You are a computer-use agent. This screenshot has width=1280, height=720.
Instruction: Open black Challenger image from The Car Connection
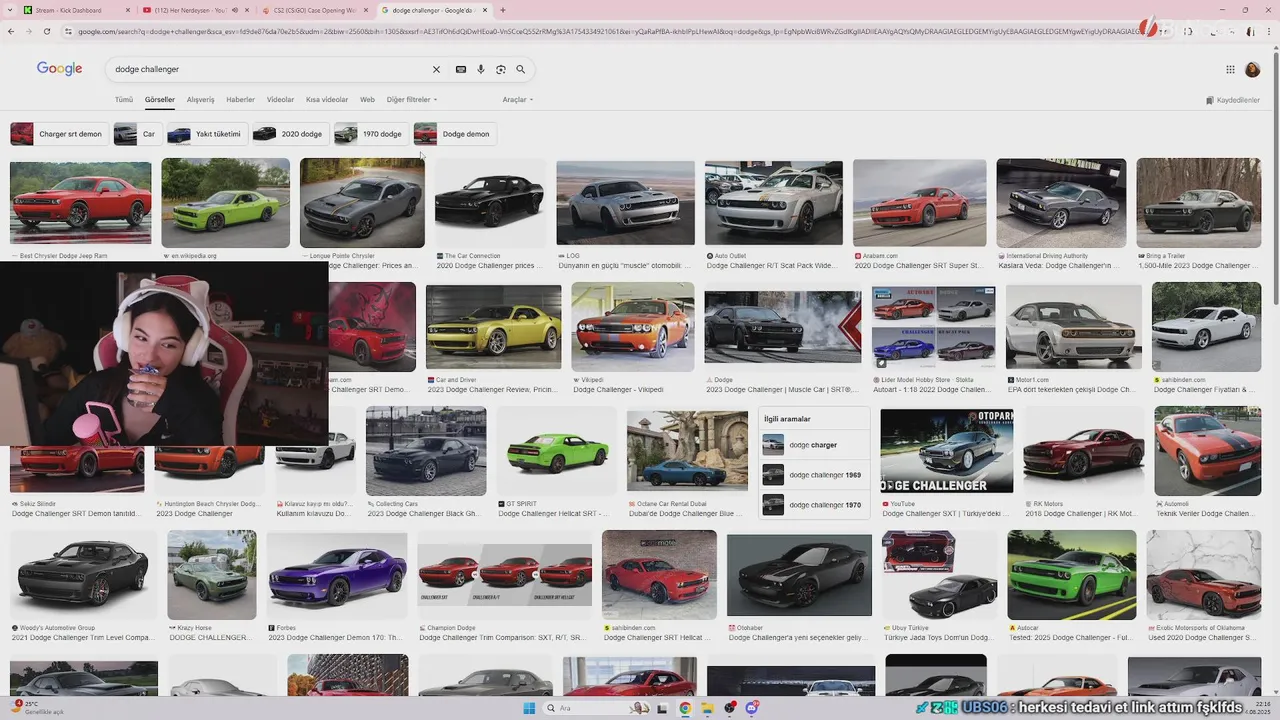[x=490, y=202]
